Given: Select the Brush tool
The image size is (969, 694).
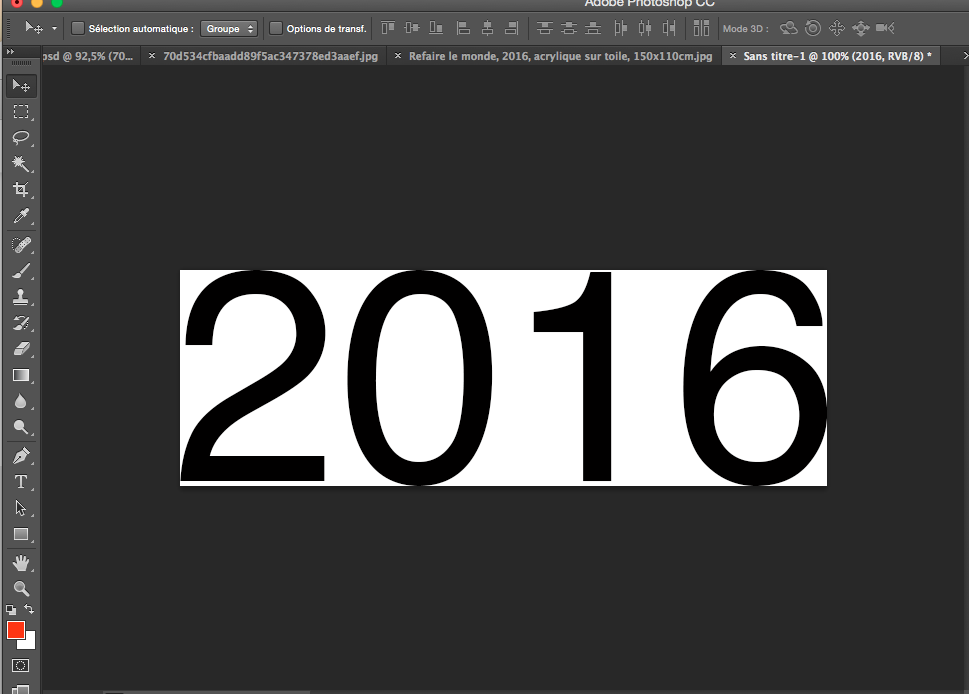Looking at the screenshot, I should coord(20,271).
